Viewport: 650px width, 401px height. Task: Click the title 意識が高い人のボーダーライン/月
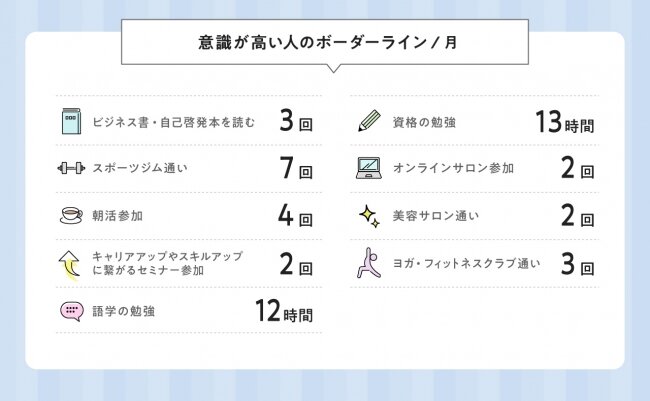tap(327, 42)
